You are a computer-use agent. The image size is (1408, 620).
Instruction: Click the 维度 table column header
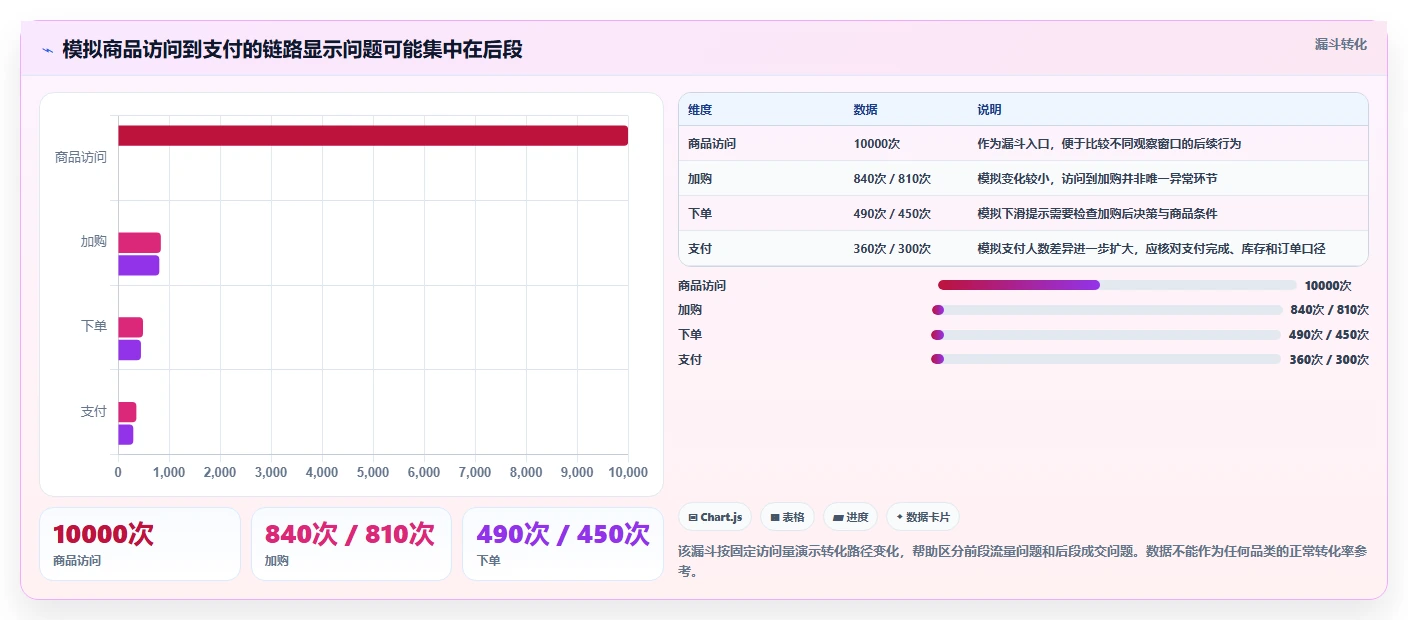coord(700,110)
